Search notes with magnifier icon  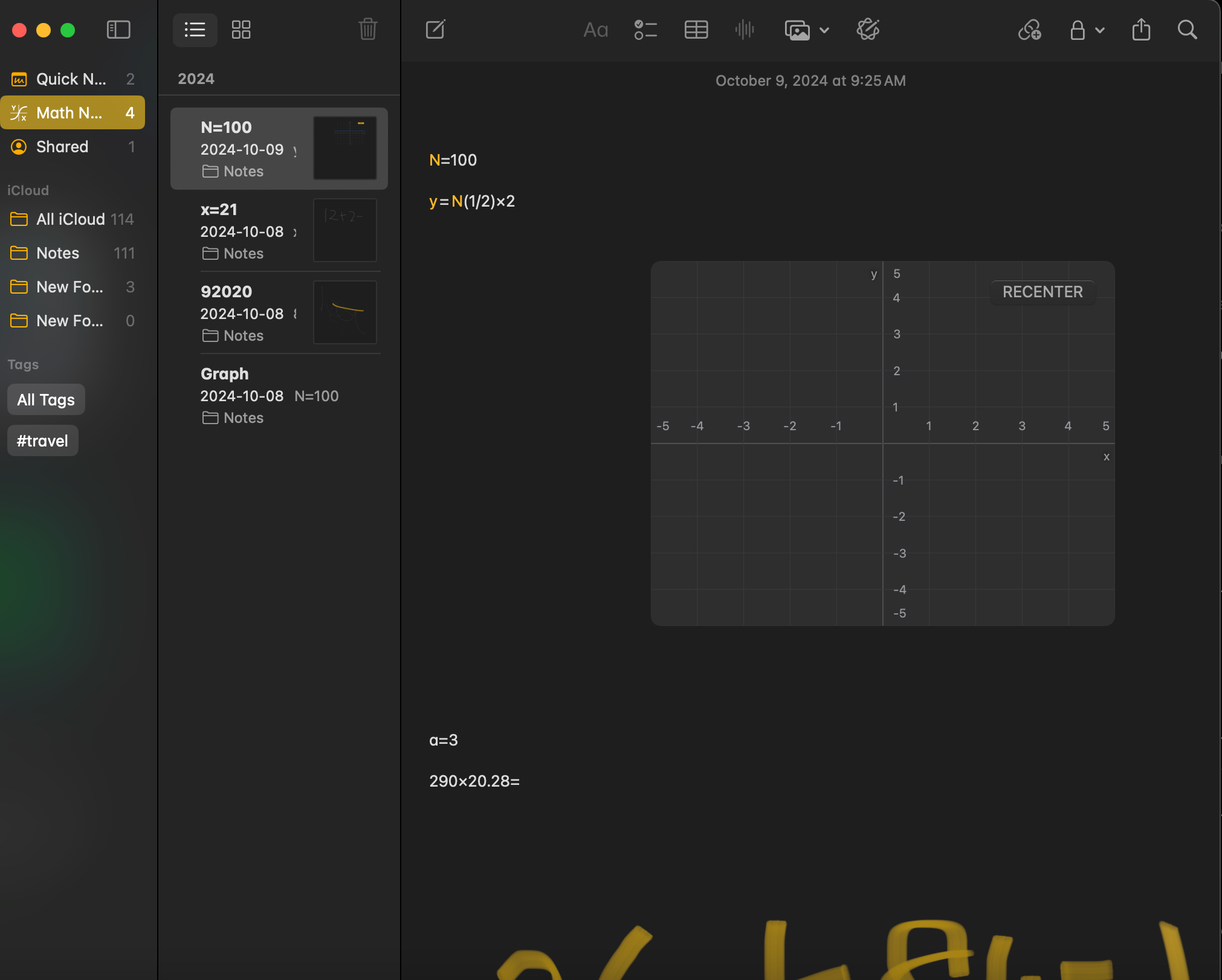(1187, 30)
